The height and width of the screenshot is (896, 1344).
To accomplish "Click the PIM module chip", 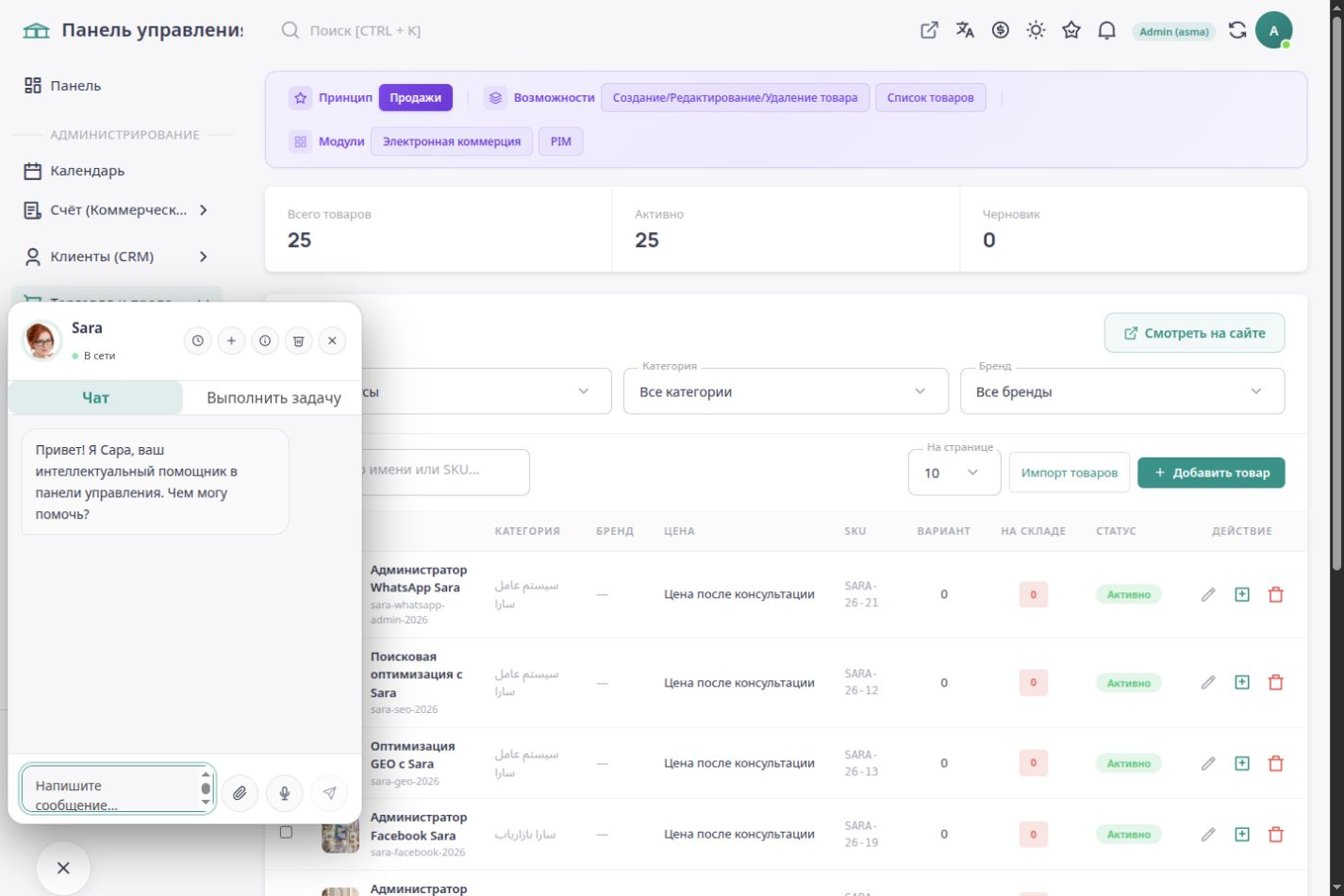I will [561, 141].
